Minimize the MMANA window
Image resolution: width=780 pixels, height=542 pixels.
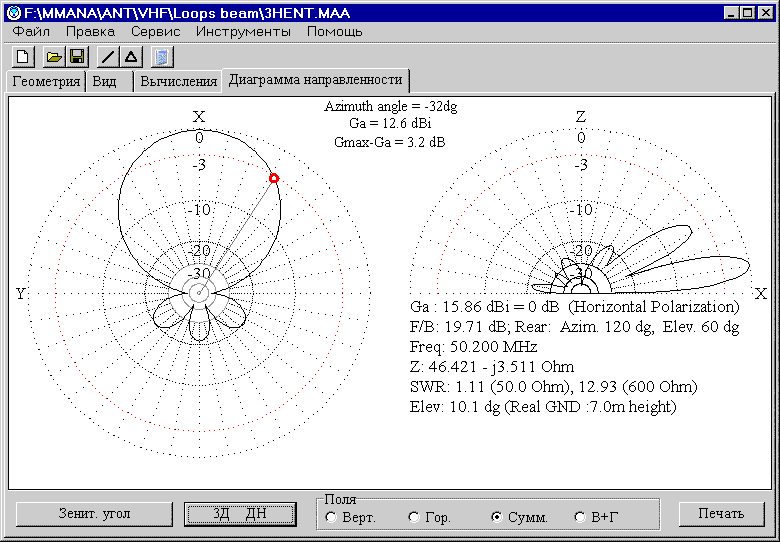click(731, 12)
